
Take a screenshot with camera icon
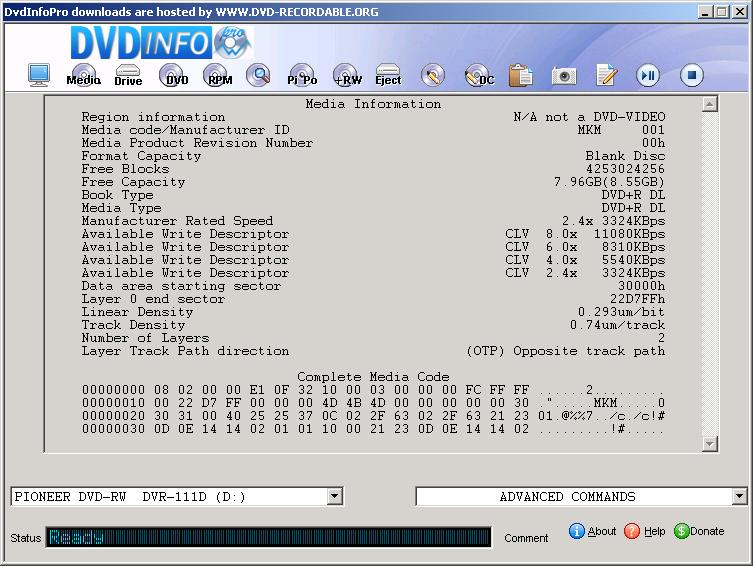coord(564,76)
